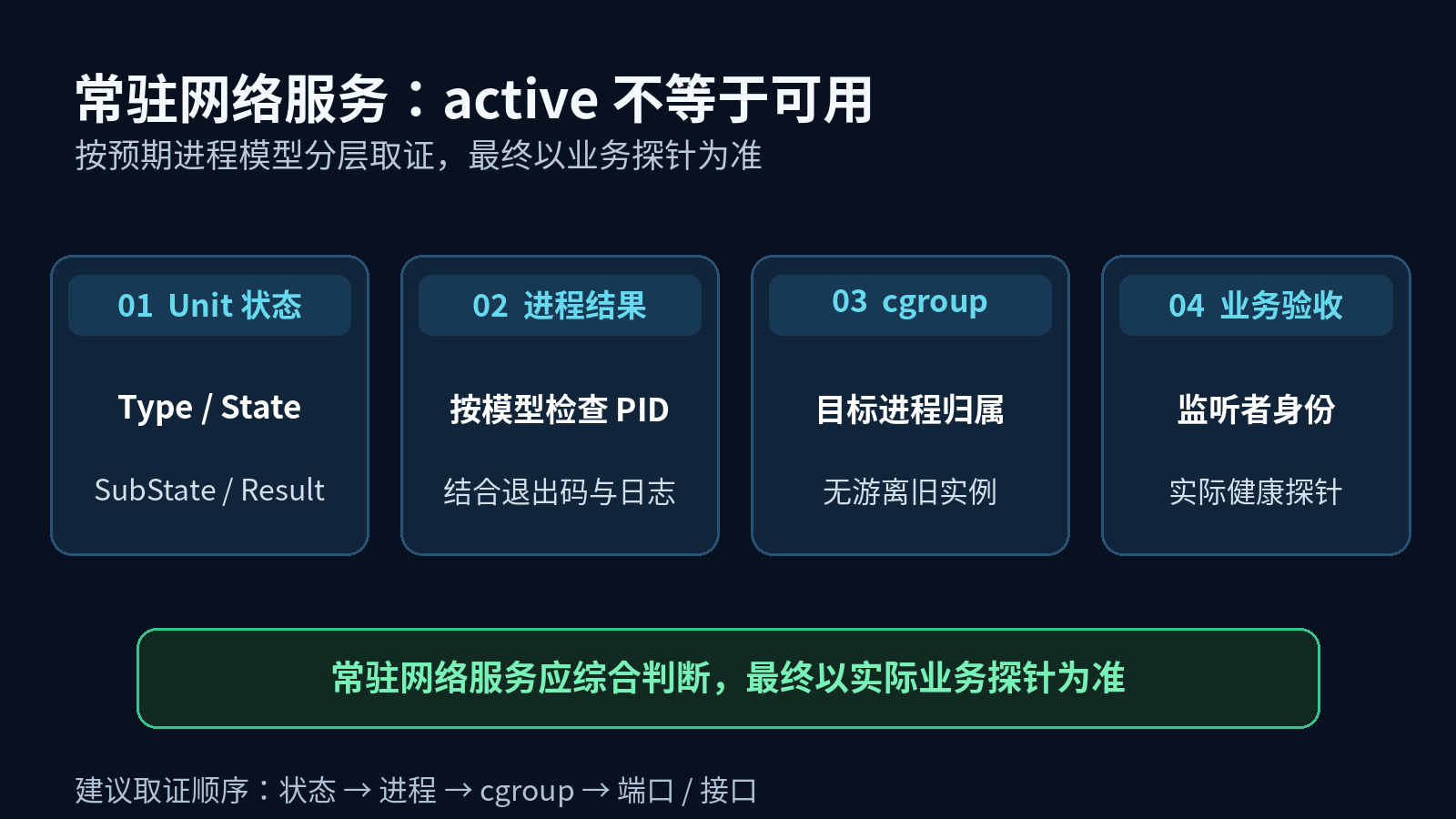Screen dimensions: 1456x819
Task: Click 端口 / 接口 at footer end
Action: click(x=687, y=790)
